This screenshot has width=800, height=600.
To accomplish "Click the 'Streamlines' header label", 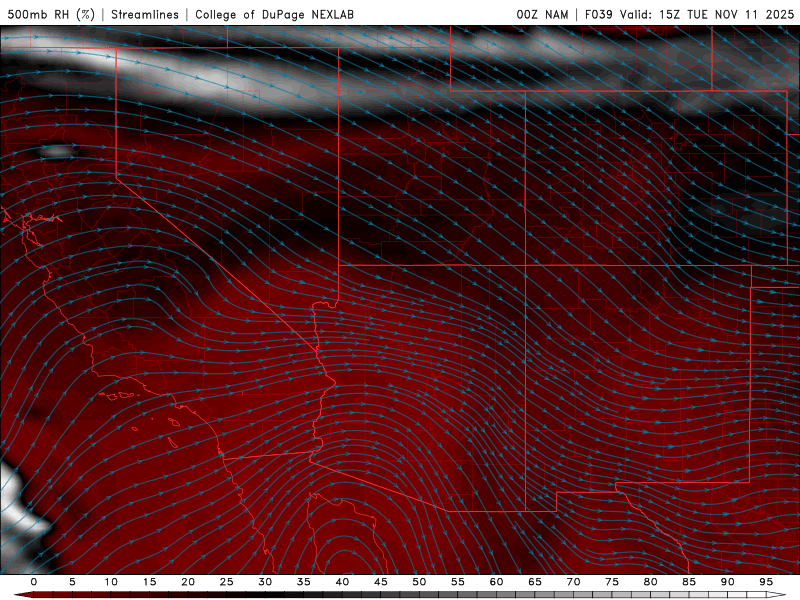I will pyautogui.click(x=145, y=14).
